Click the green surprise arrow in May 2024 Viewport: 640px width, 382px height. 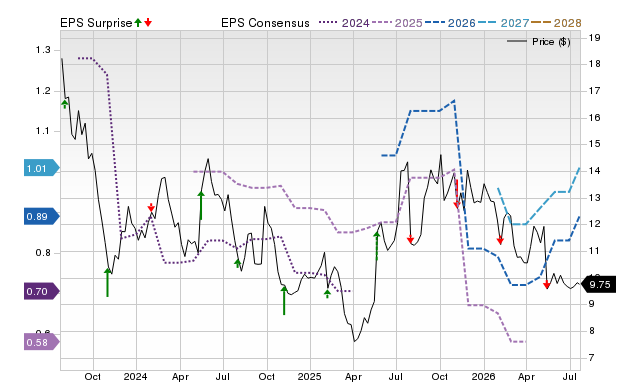201,205
